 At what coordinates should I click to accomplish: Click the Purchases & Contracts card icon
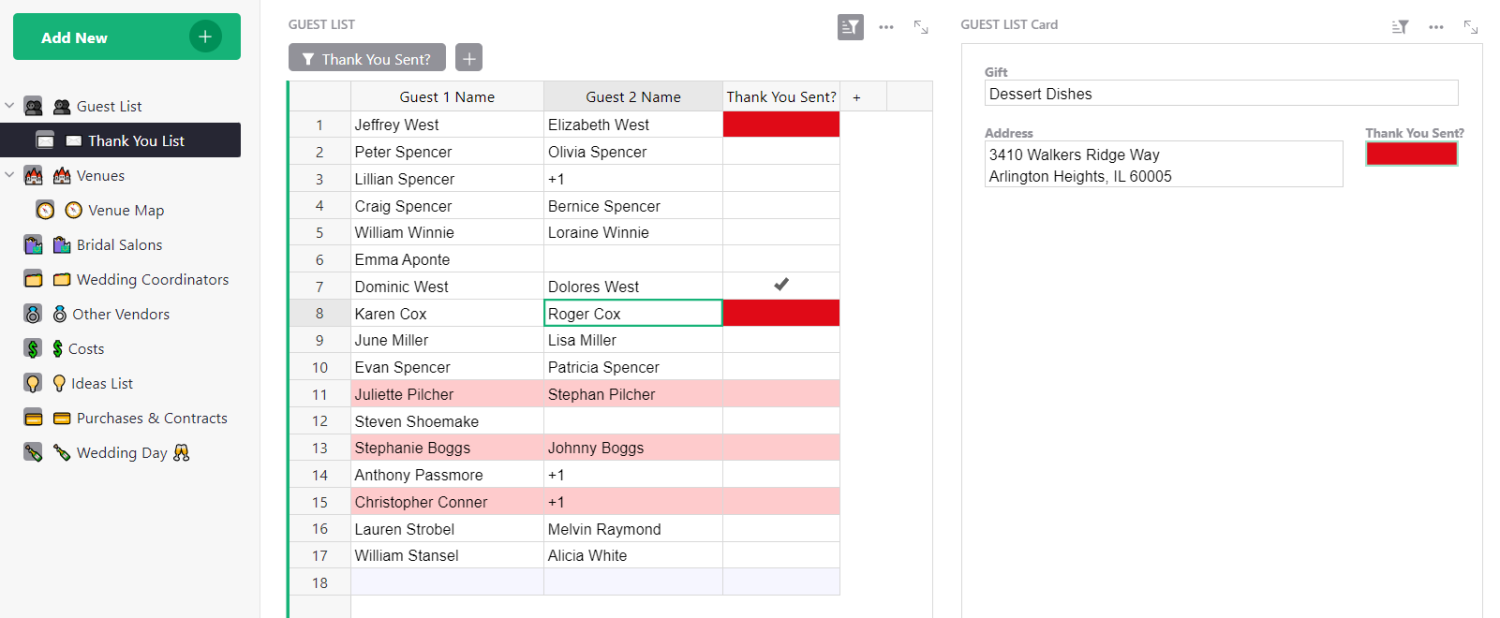(33, 418)
